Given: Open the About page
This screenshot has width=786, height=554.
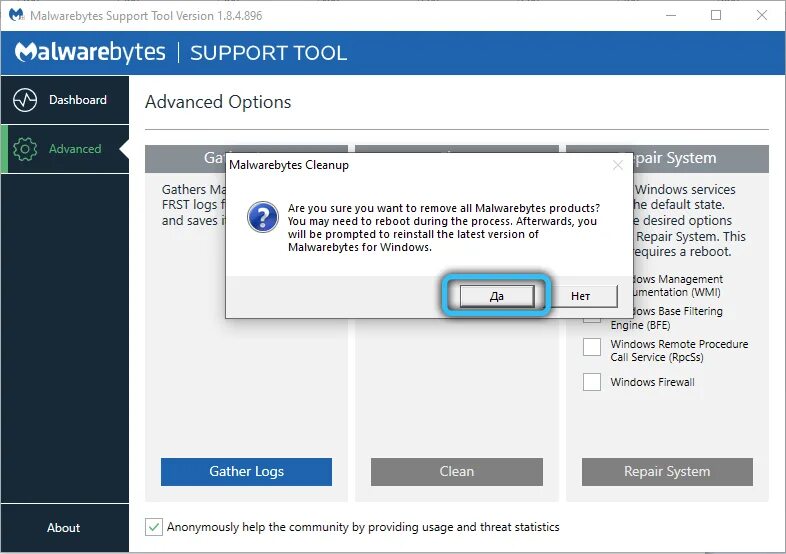Looking at the screenshot, I should (x=64, y=527).
